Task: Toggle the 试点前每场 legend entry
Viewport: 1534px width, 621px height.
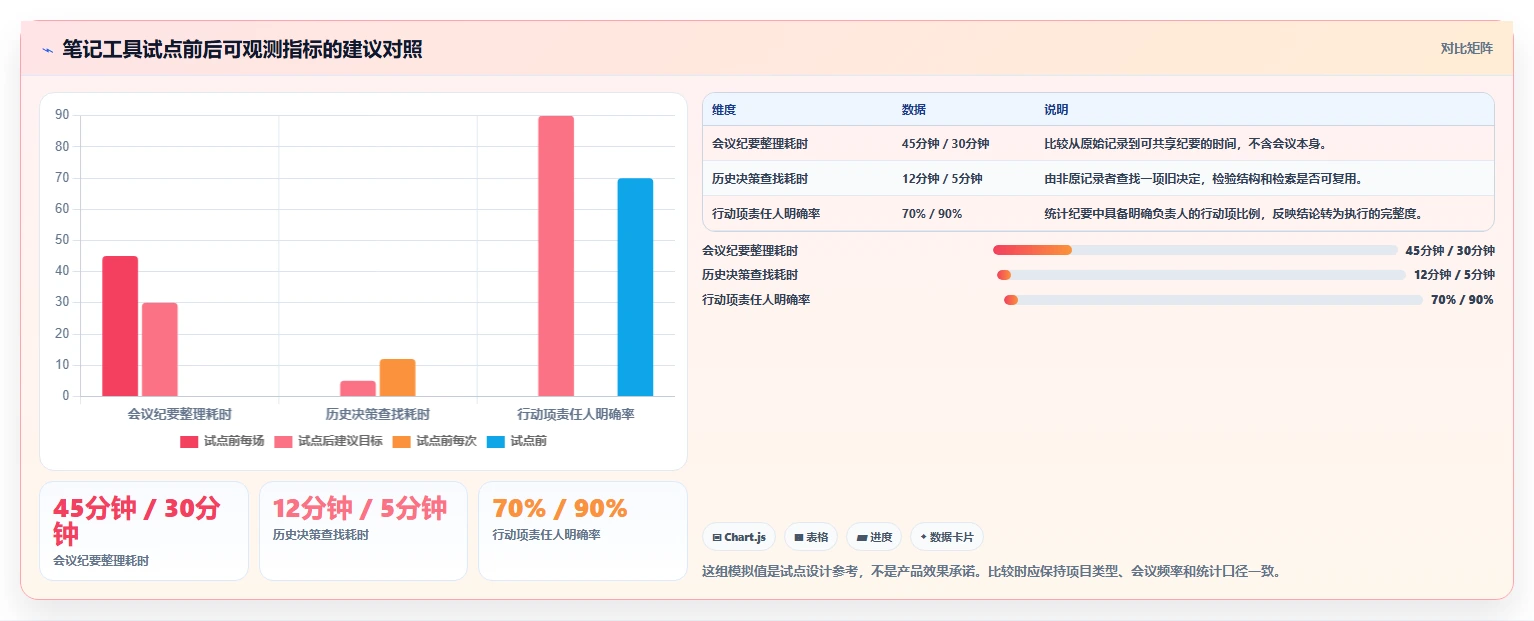Action: point(222,441)
